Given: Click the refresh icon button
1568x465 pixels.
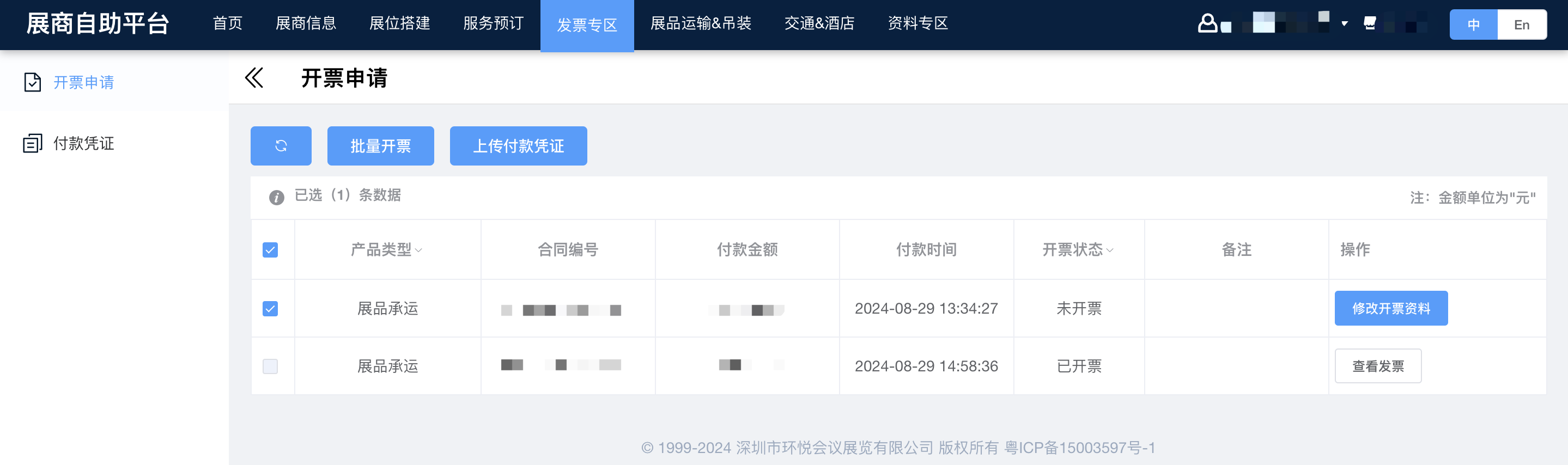Looking at the screenshot, I should pos(281,145).
